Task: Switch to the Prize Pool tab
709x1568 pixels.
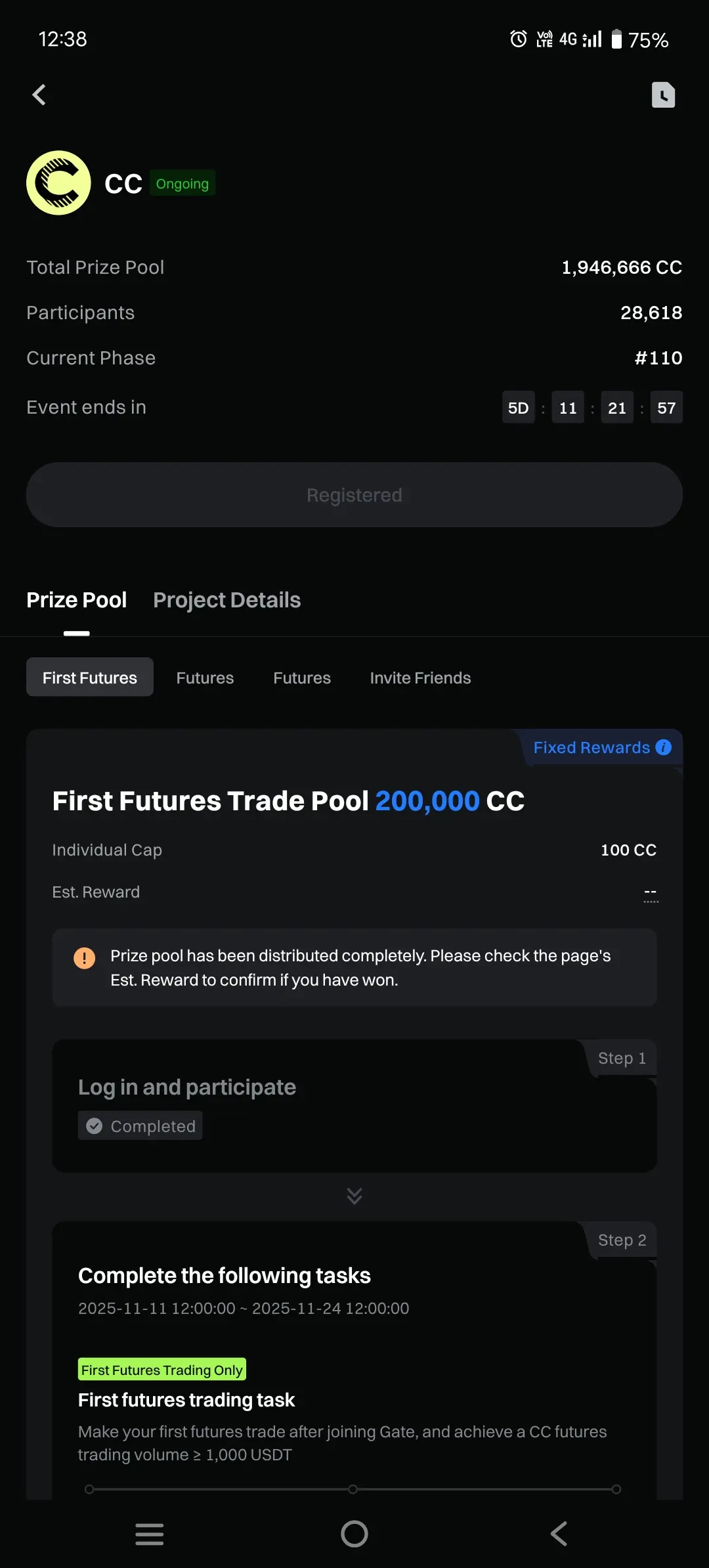Action: coord(77,600)
